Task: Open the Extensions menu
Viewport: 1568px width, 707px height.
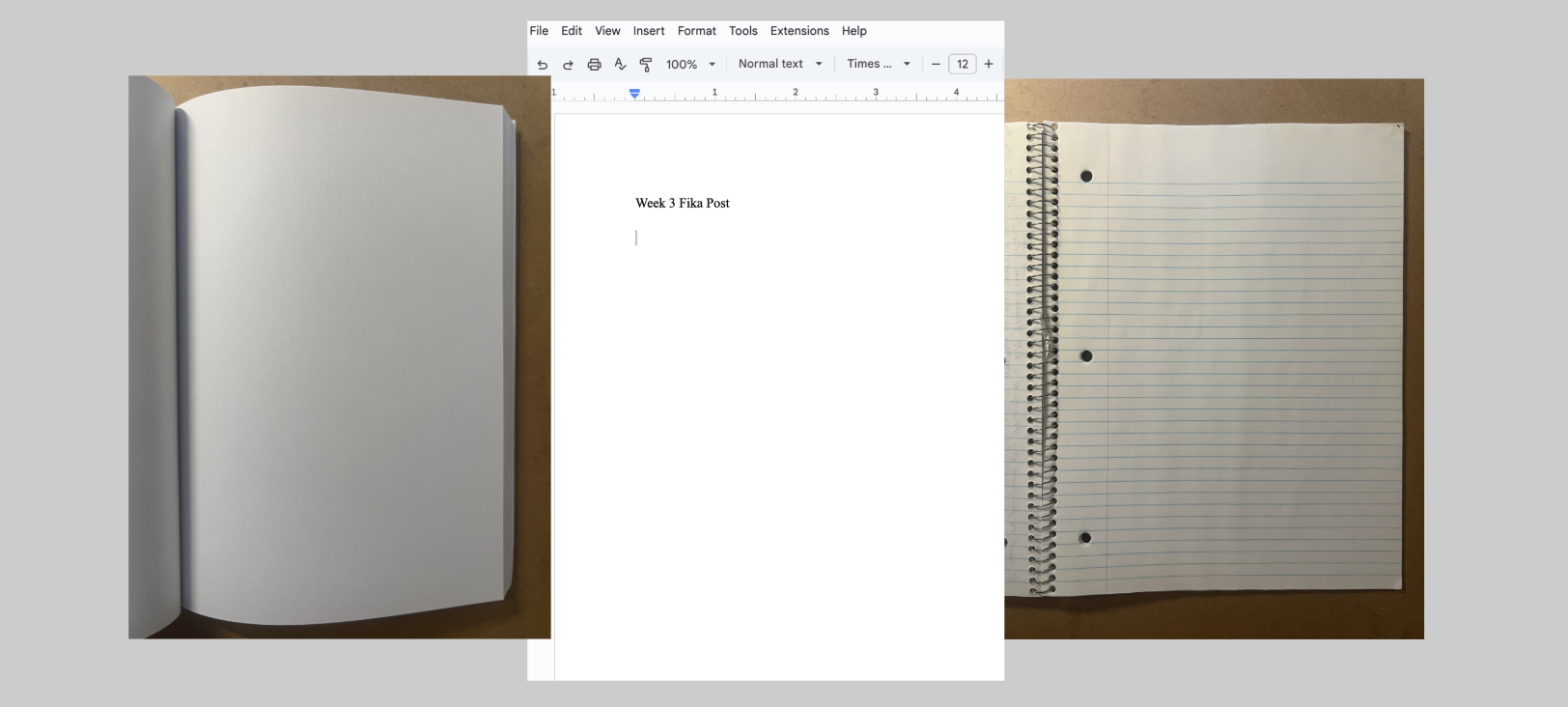Action: (x=799, y=31)
